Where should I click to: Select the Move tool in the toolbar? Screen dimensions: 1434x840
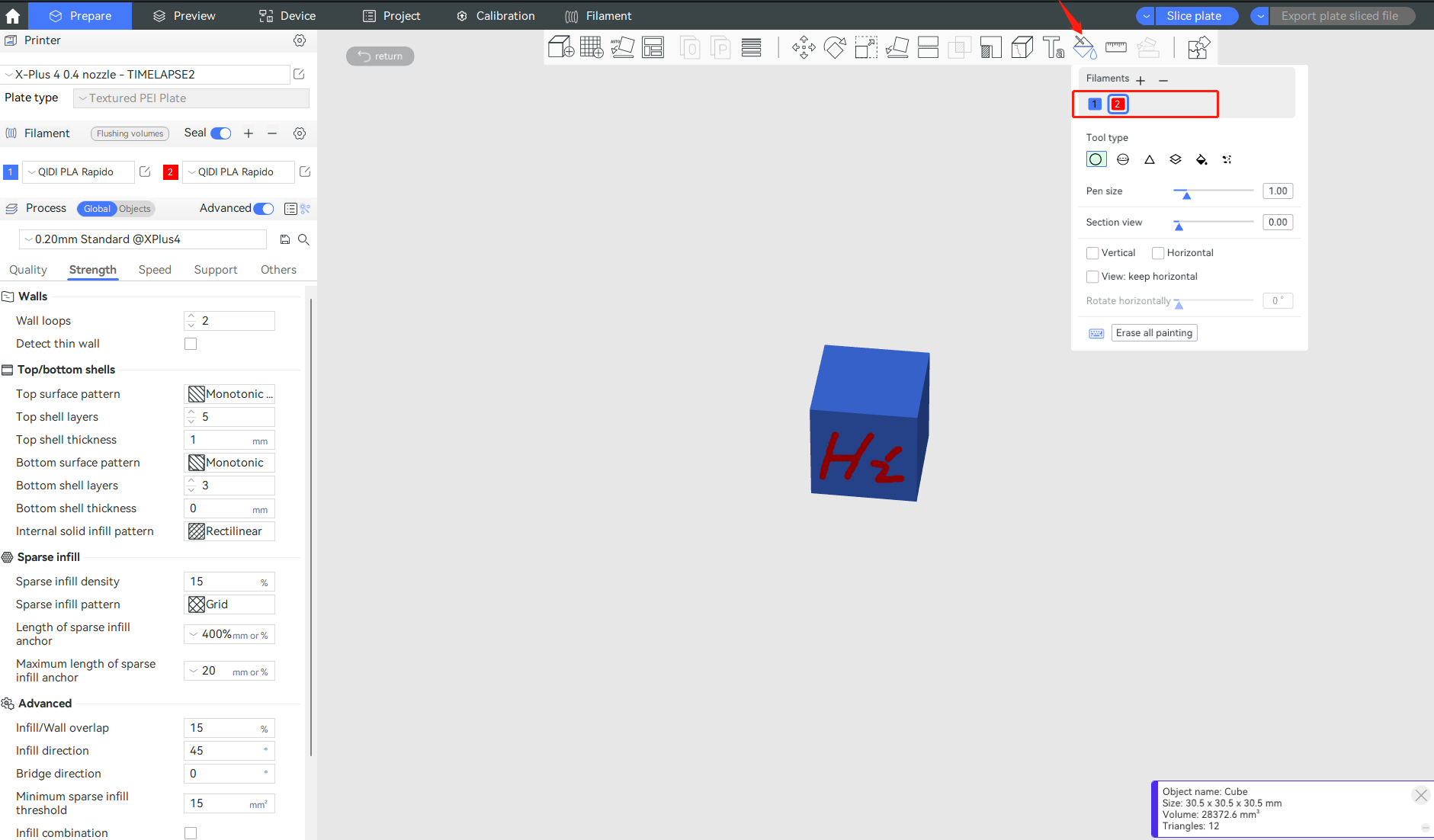pyautogui.click(x=804, y=47)
